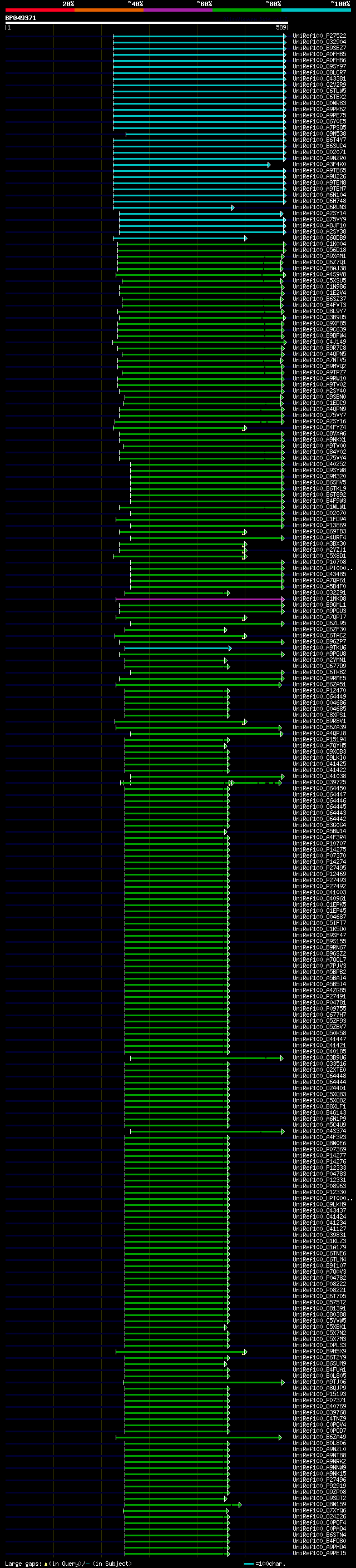Select hit label UniRef100_Q39725
Screen dimensions: 356x1568
pyautogui.click(x=319, y=782)
